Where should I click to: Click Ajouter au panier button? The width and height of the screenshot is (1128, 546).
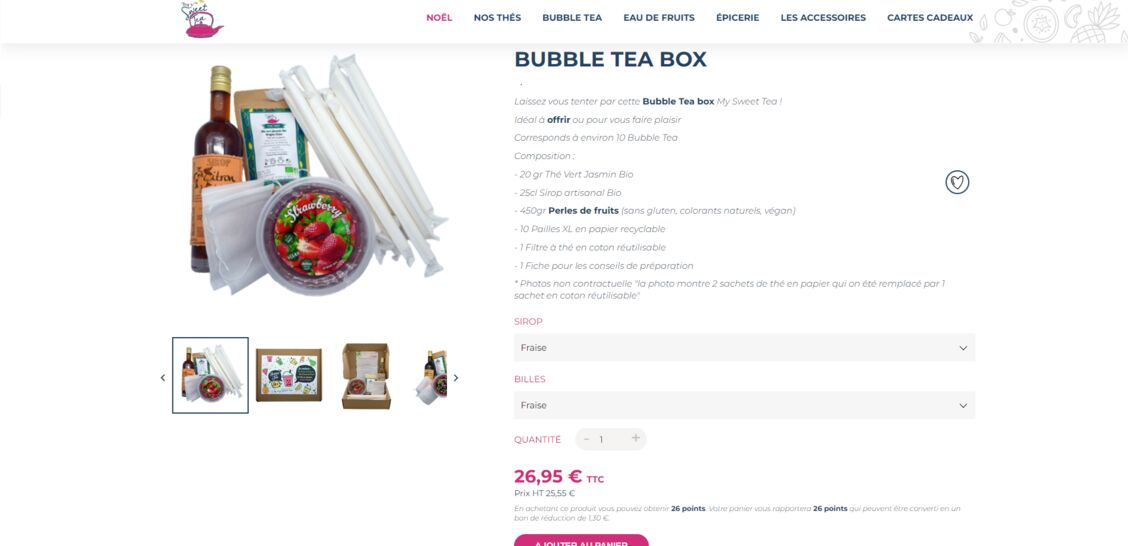[581, 540]
